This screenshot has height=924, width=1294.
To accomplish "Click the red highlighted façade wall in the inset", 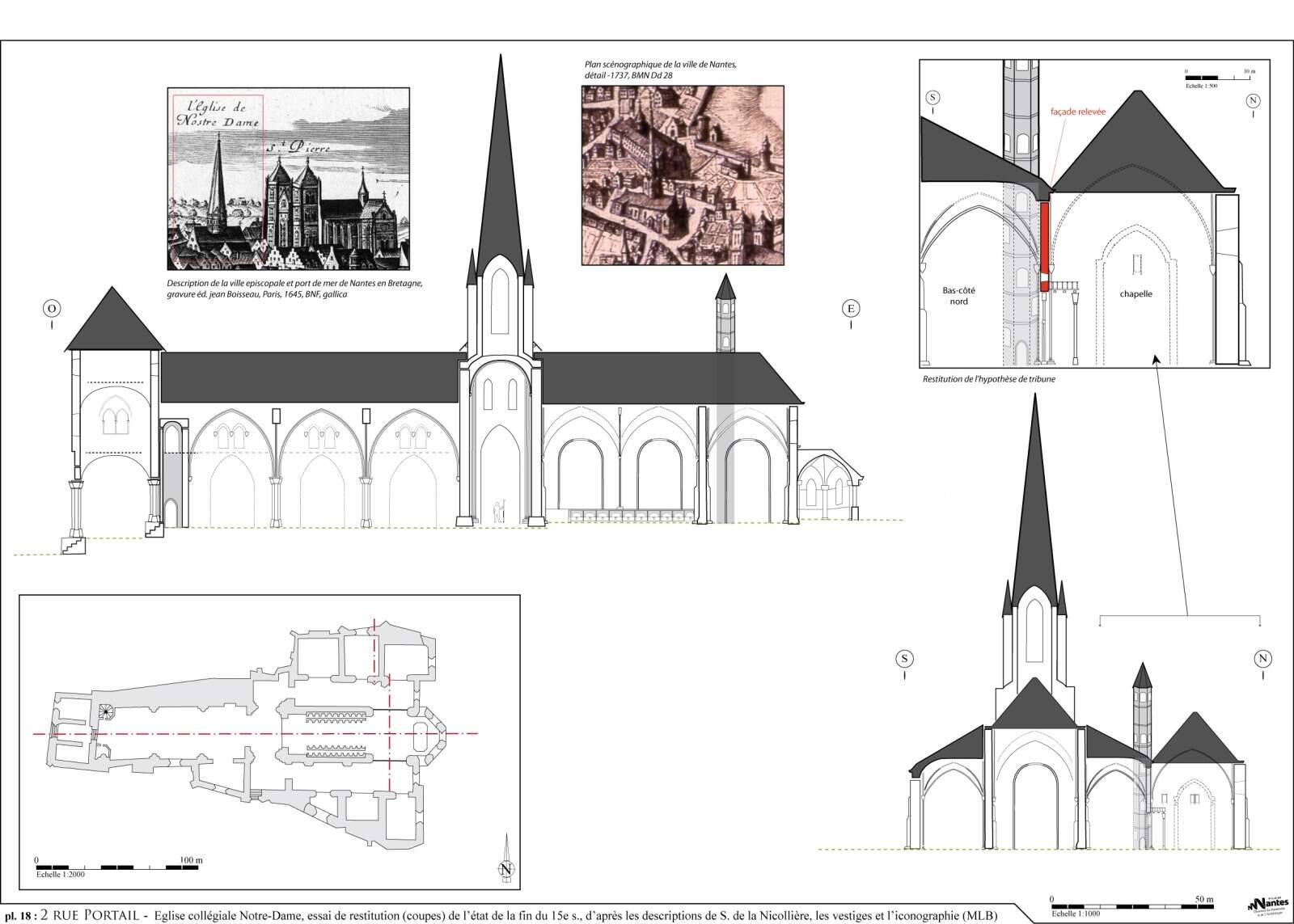I will [1044, 247].
